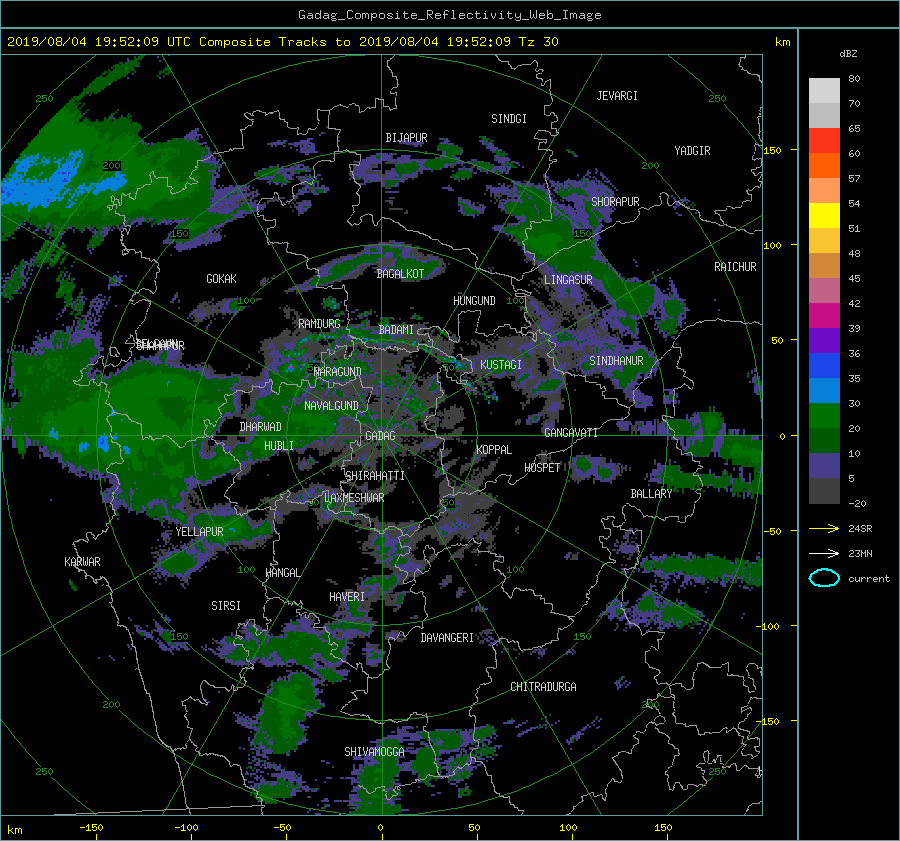Choose the light gray 80 dBZ swatch at the top of the legend
The image size is (900, 841).
click(824, 91)
